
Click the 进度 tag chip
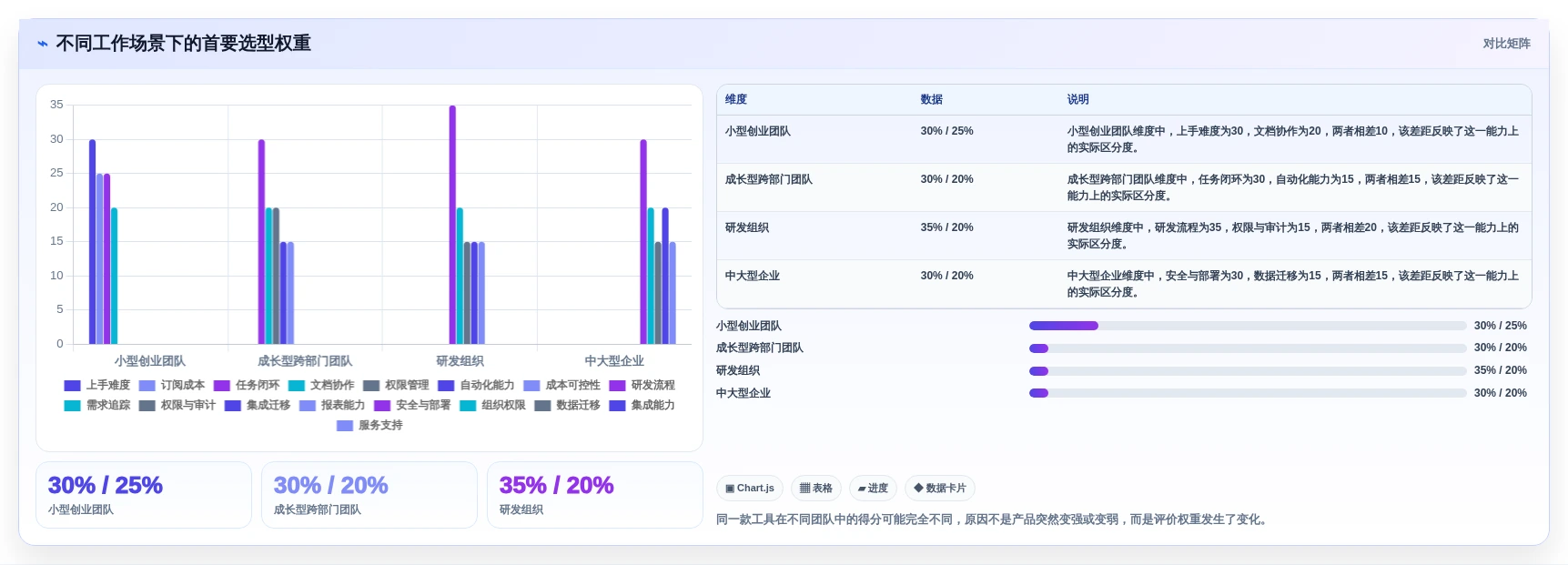coord(873,489)
